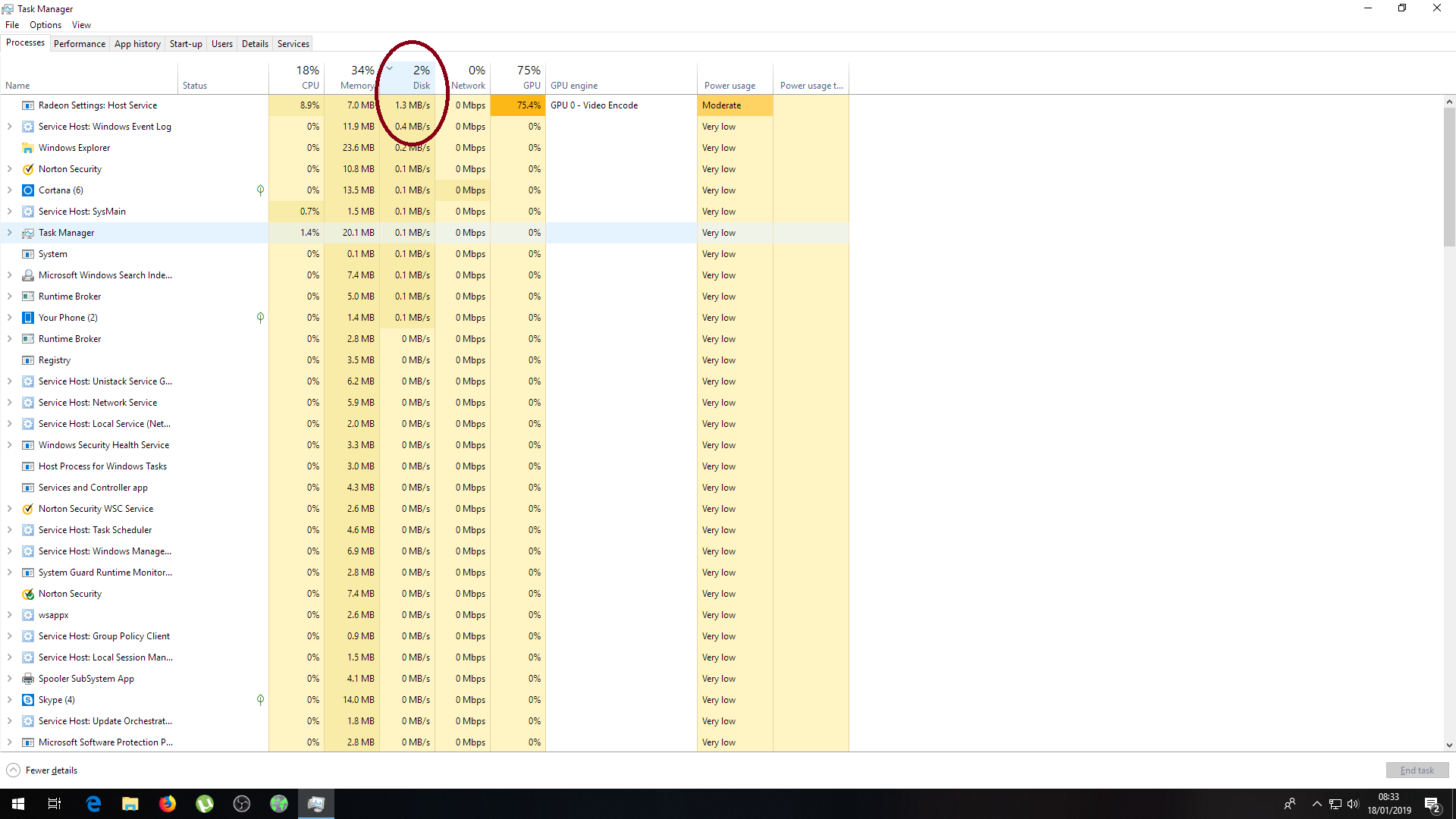
Task: Open the File menu
Action: click(12, 25)
